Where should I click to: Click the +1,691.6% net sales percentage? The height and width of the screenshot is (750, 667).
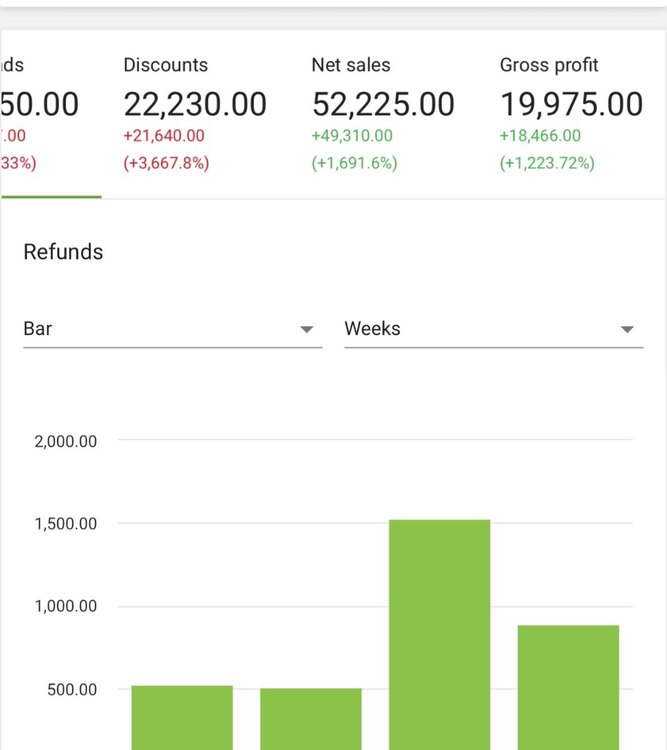354,163
